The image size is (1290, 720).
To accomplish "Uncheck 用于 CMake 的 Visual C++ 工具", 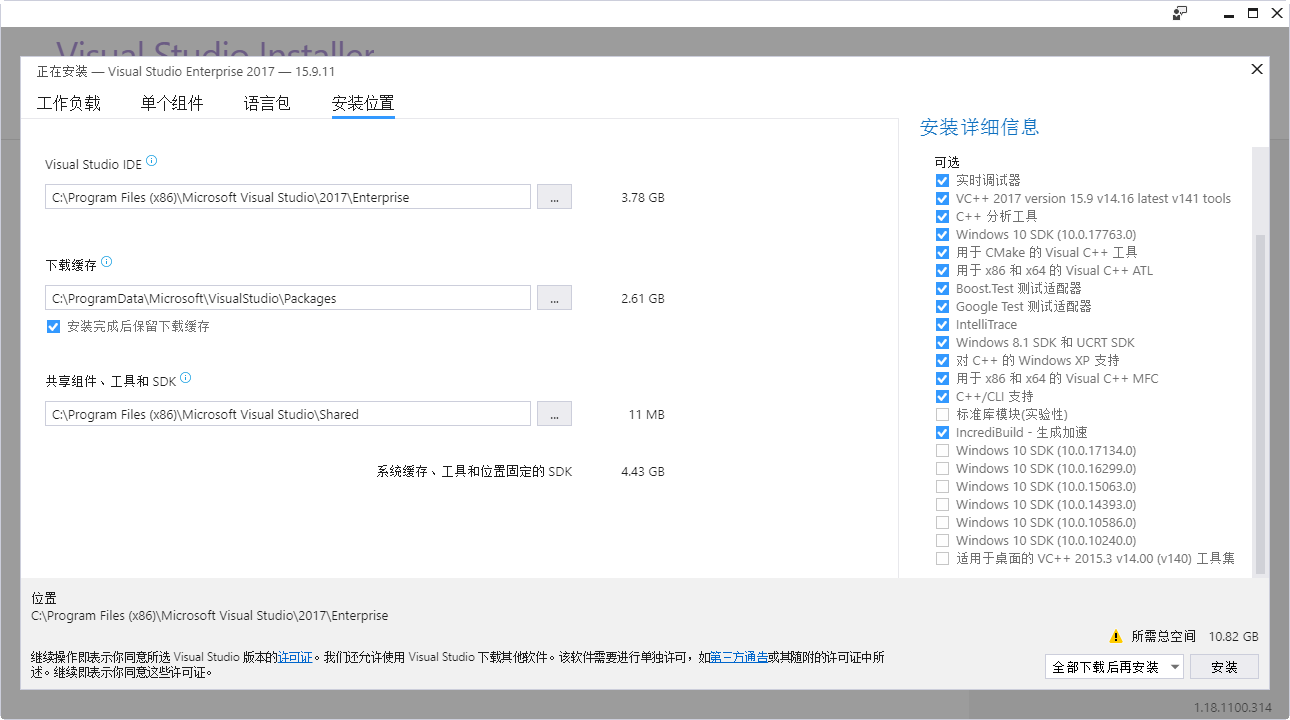I will pyautogui.click(x=942, y=252).
